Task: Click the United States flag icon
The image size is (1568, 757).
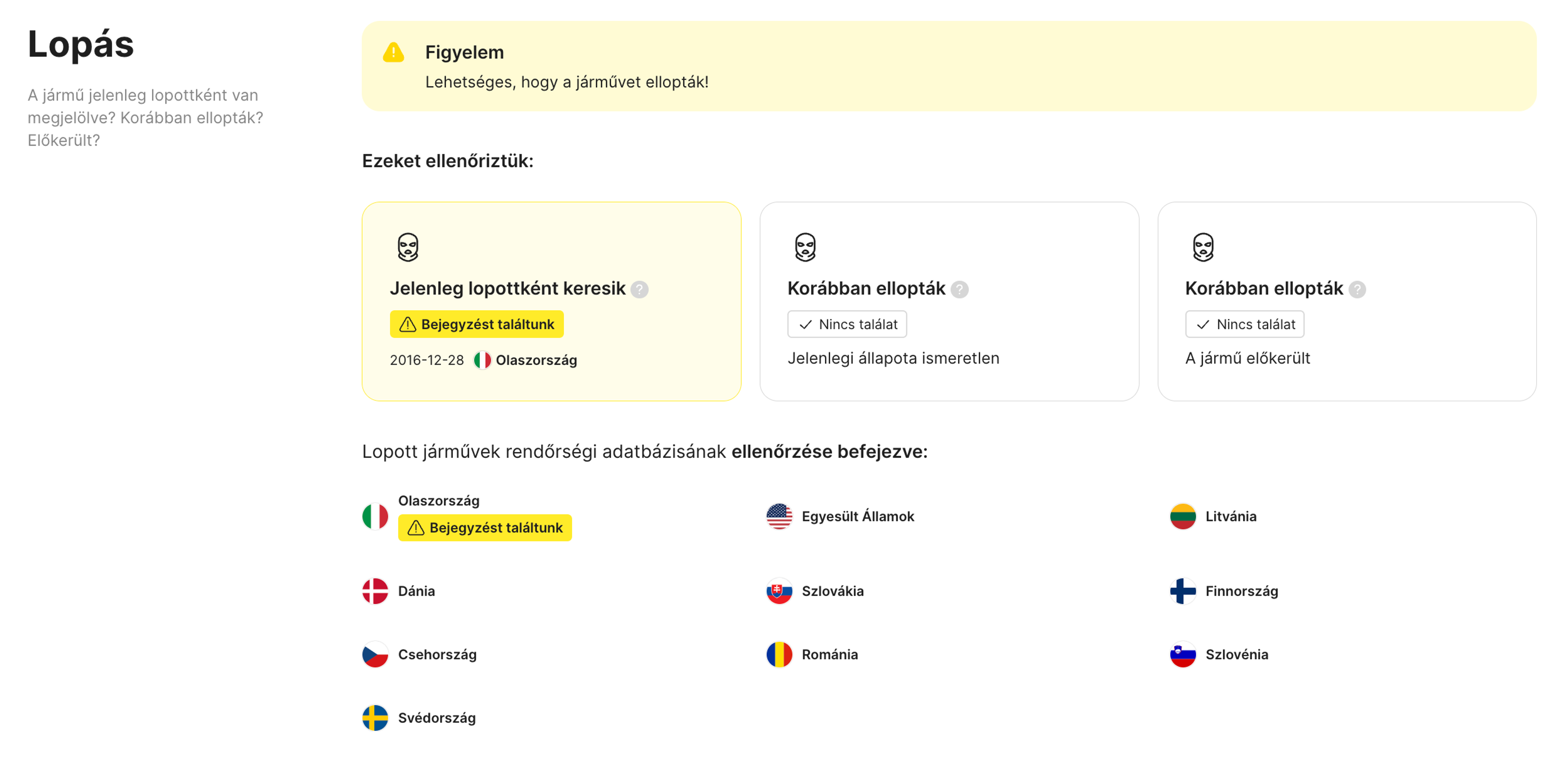Action: 779,516
